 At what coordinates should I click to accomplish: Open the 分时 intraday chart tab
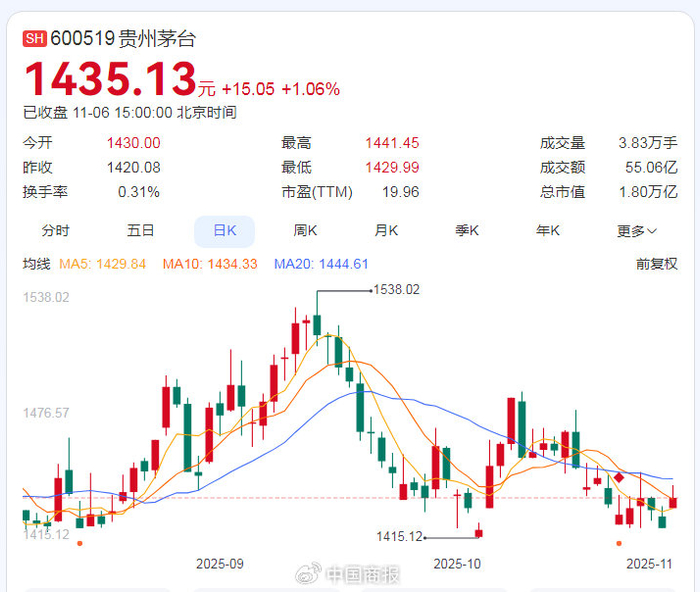coord(55,231)
